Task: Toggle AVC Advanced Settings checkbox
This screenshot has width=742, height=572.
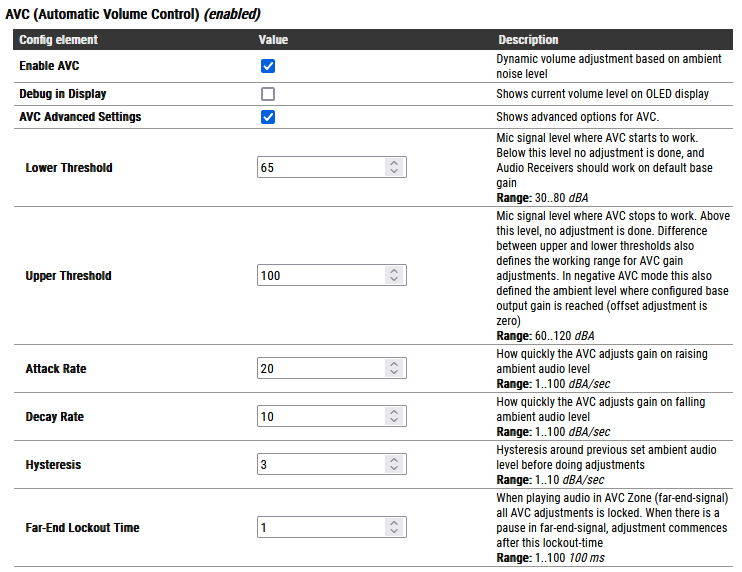Action: coord(268,117)
